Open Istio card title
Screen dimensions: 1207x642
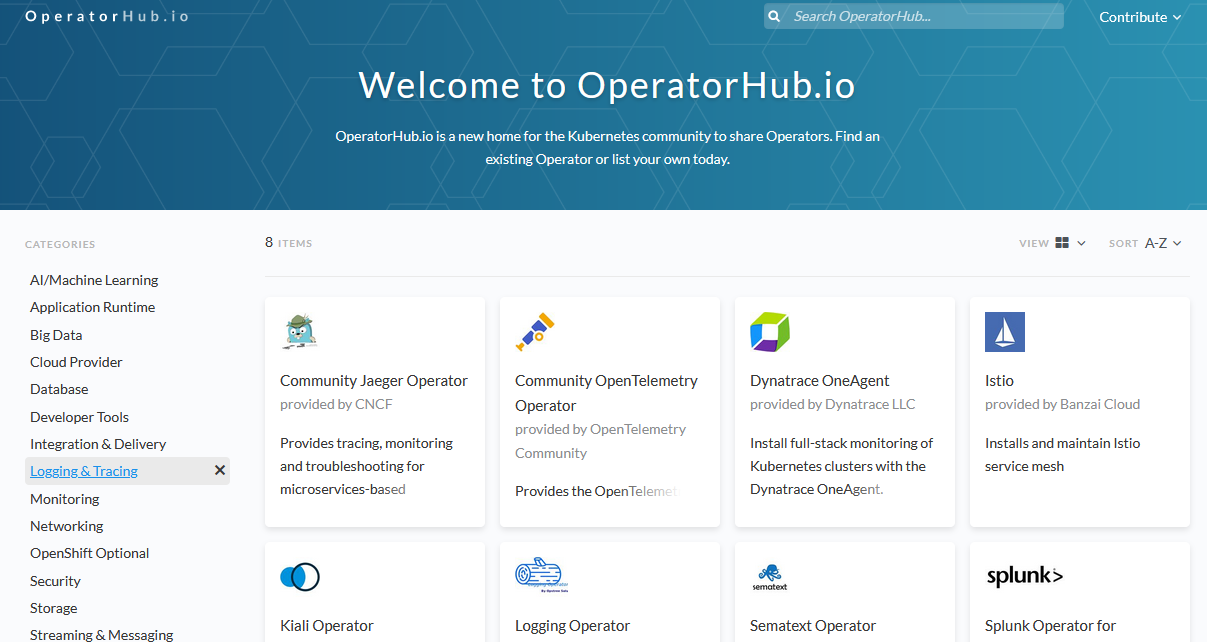999,381
